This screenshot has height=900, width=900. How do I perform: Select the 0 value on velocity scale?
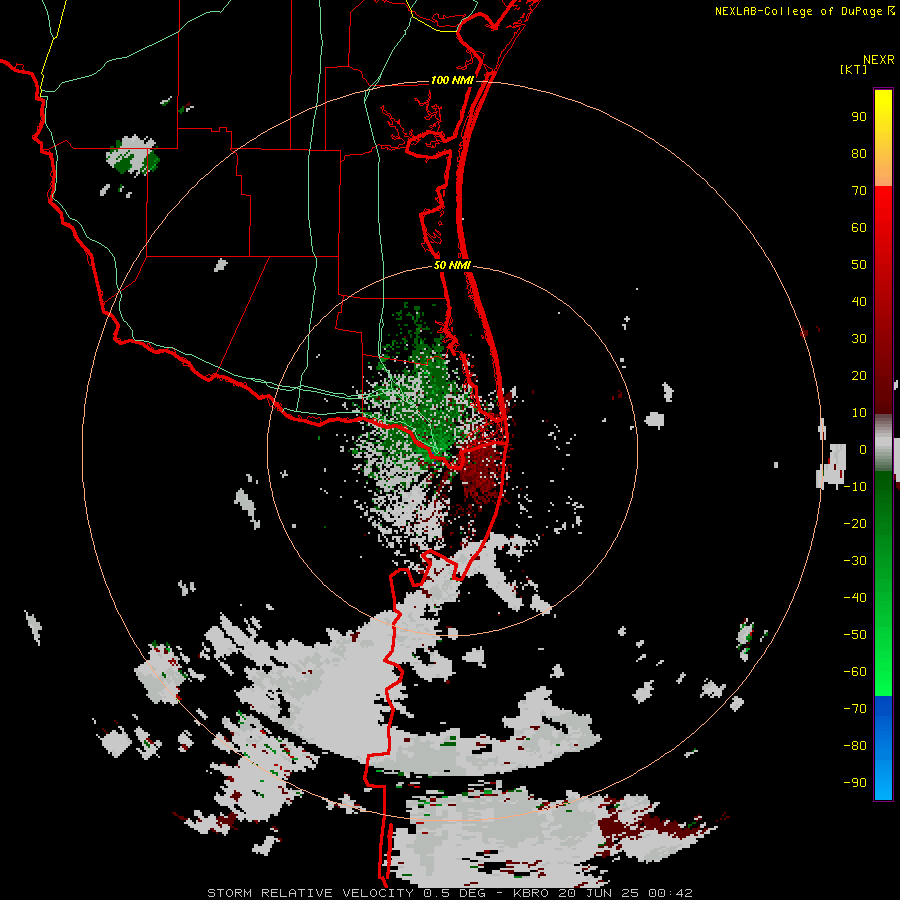(x=863, y=450)
